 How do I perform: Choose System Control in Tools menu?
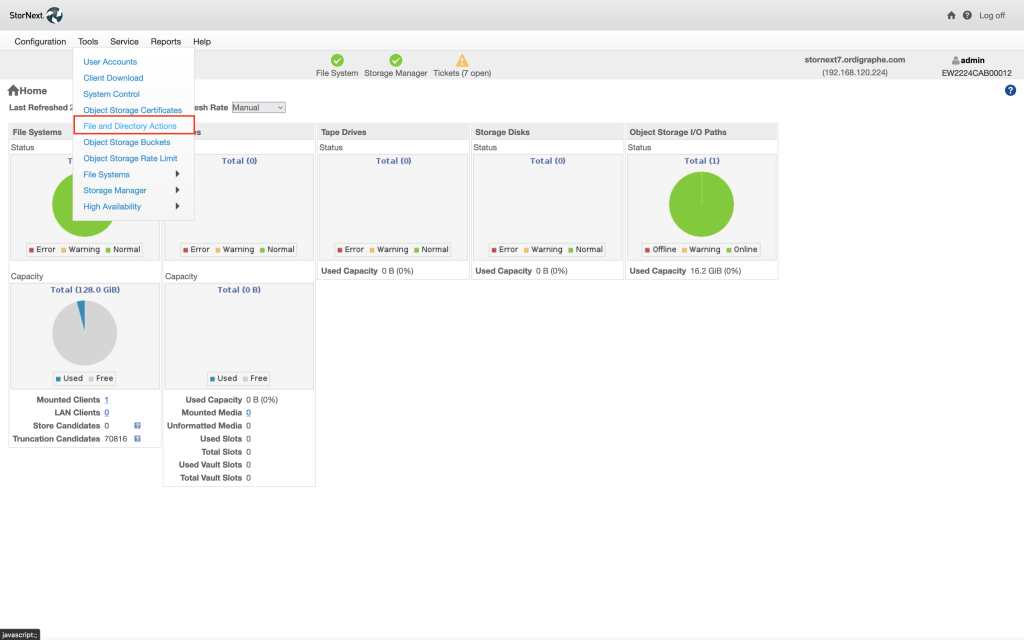click(112, 94)
